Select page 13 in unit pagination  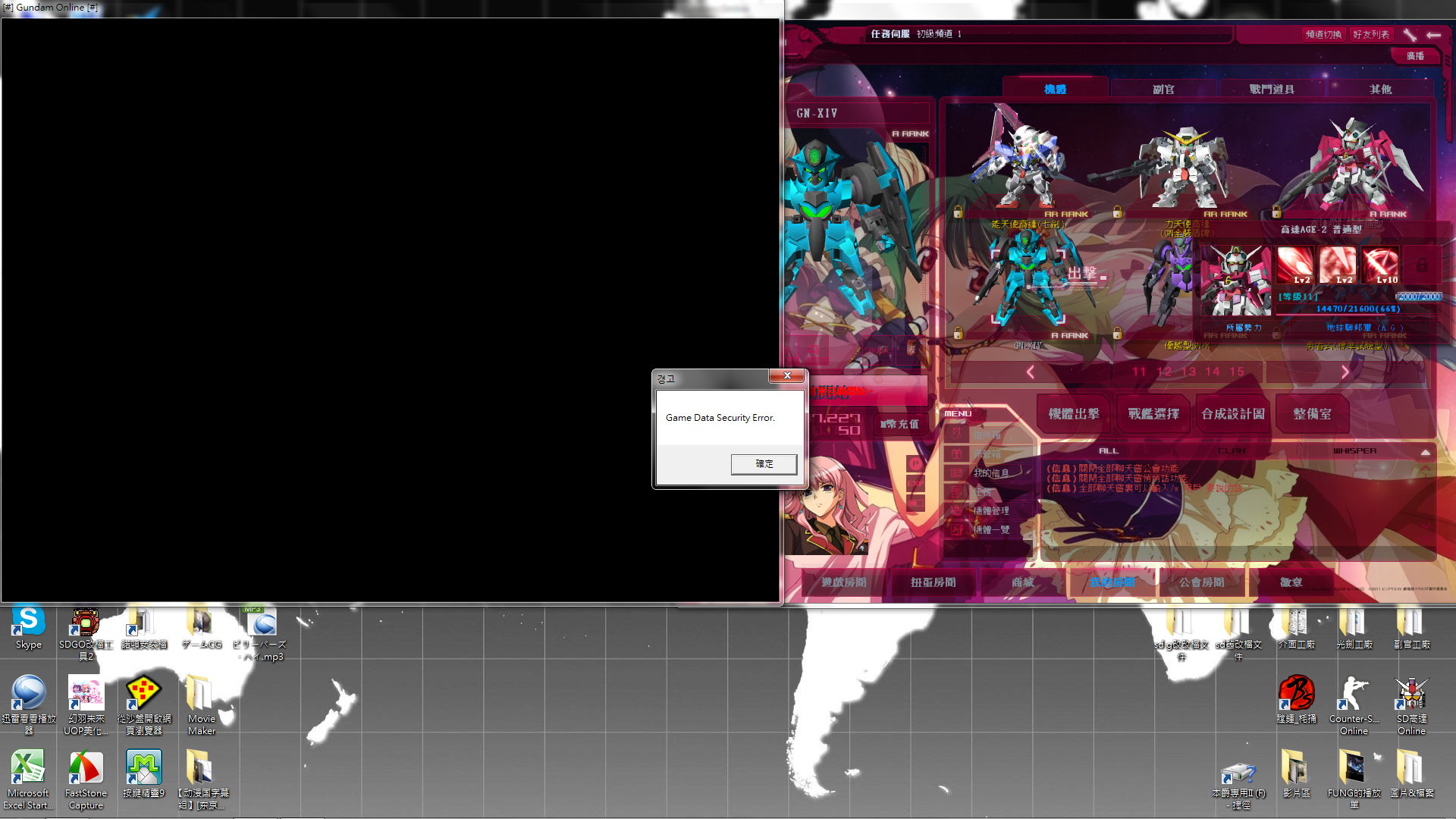pos(1188,372)
